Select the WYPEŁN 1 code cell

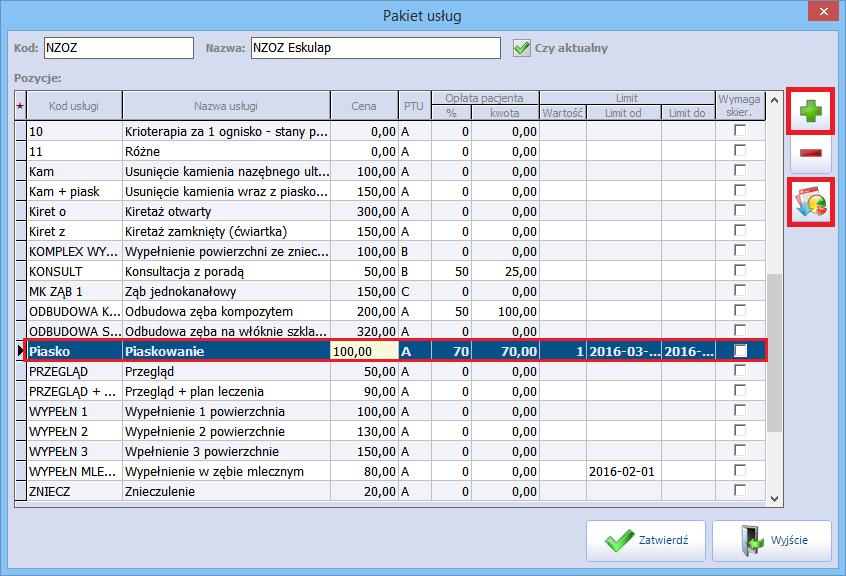(x=74, y=412)
